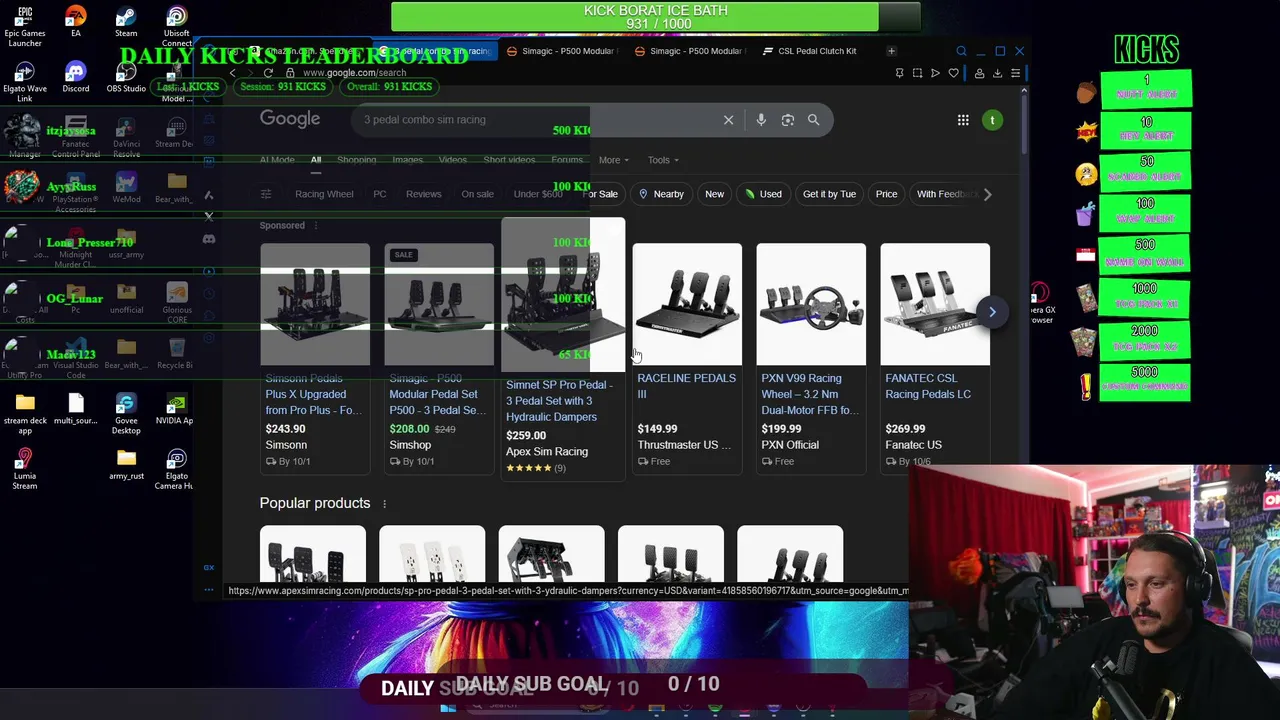Click the Thrustmaster pedals product image
This screenshot has width=1280, height=720.
point(687,304)
